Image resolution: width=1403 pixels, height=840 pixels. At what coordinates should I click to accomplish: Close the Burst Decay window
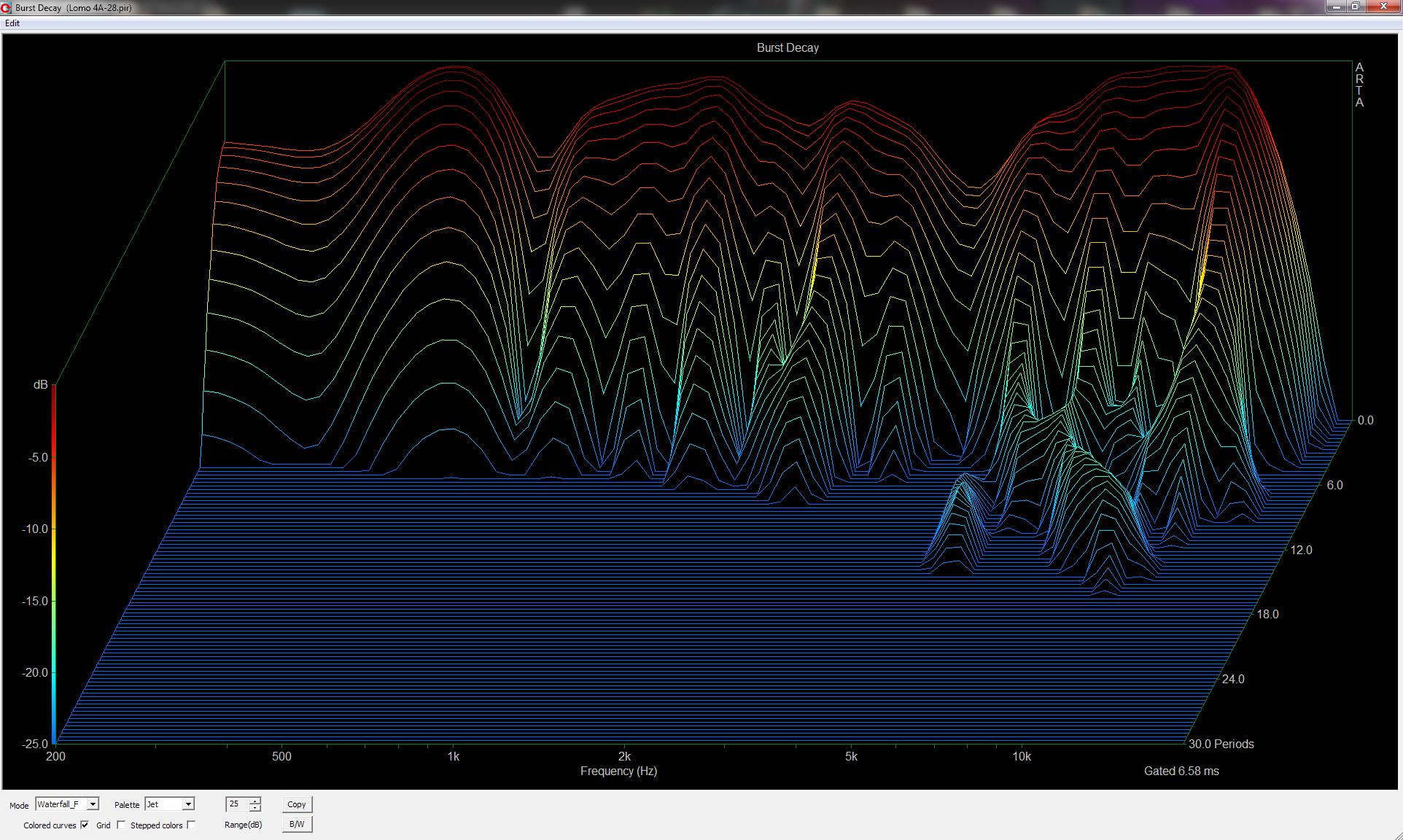[x=1382, y=7]
